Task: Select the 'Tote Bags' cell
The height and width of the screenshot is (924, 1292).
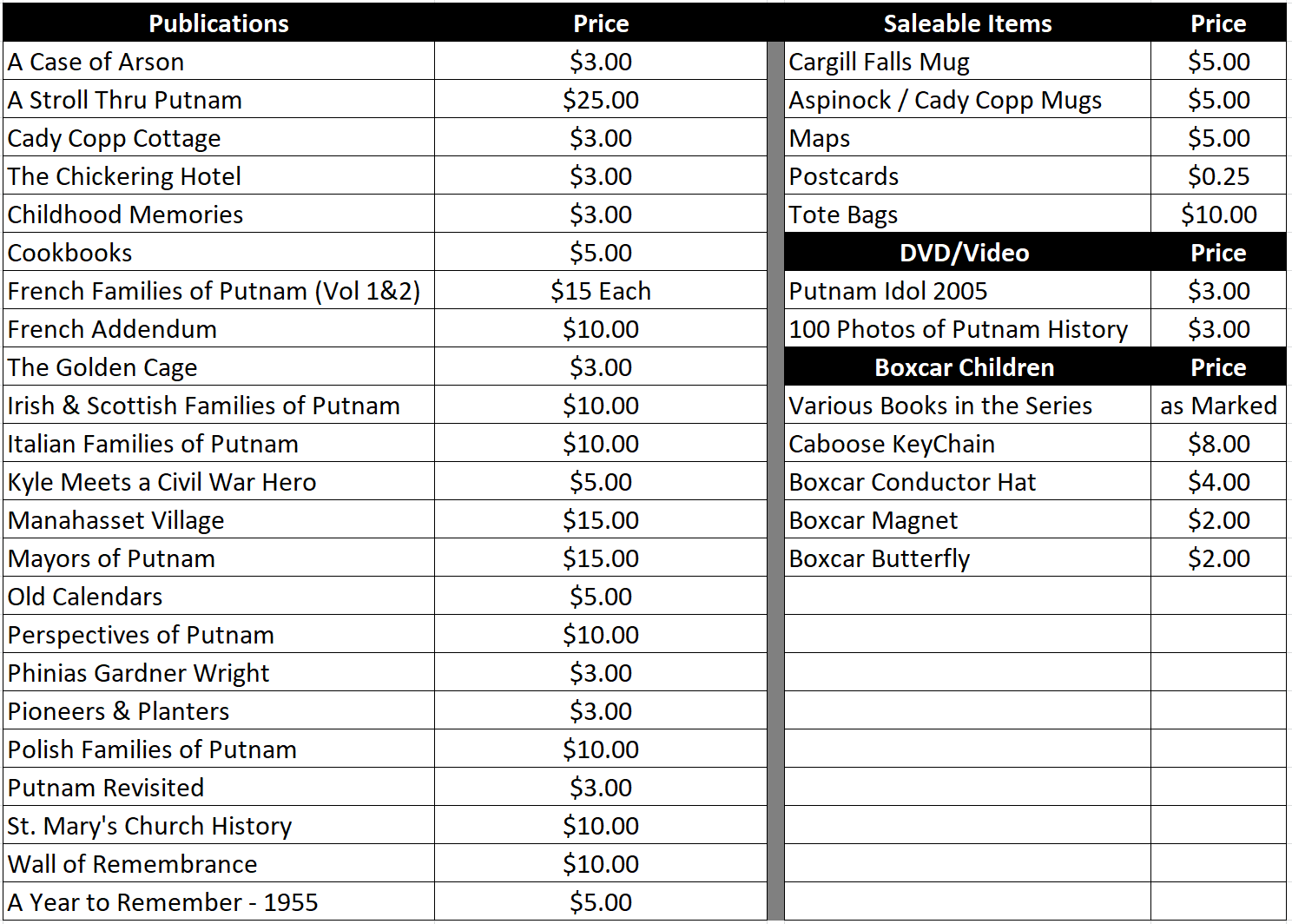Action: (x=967, y=214)
